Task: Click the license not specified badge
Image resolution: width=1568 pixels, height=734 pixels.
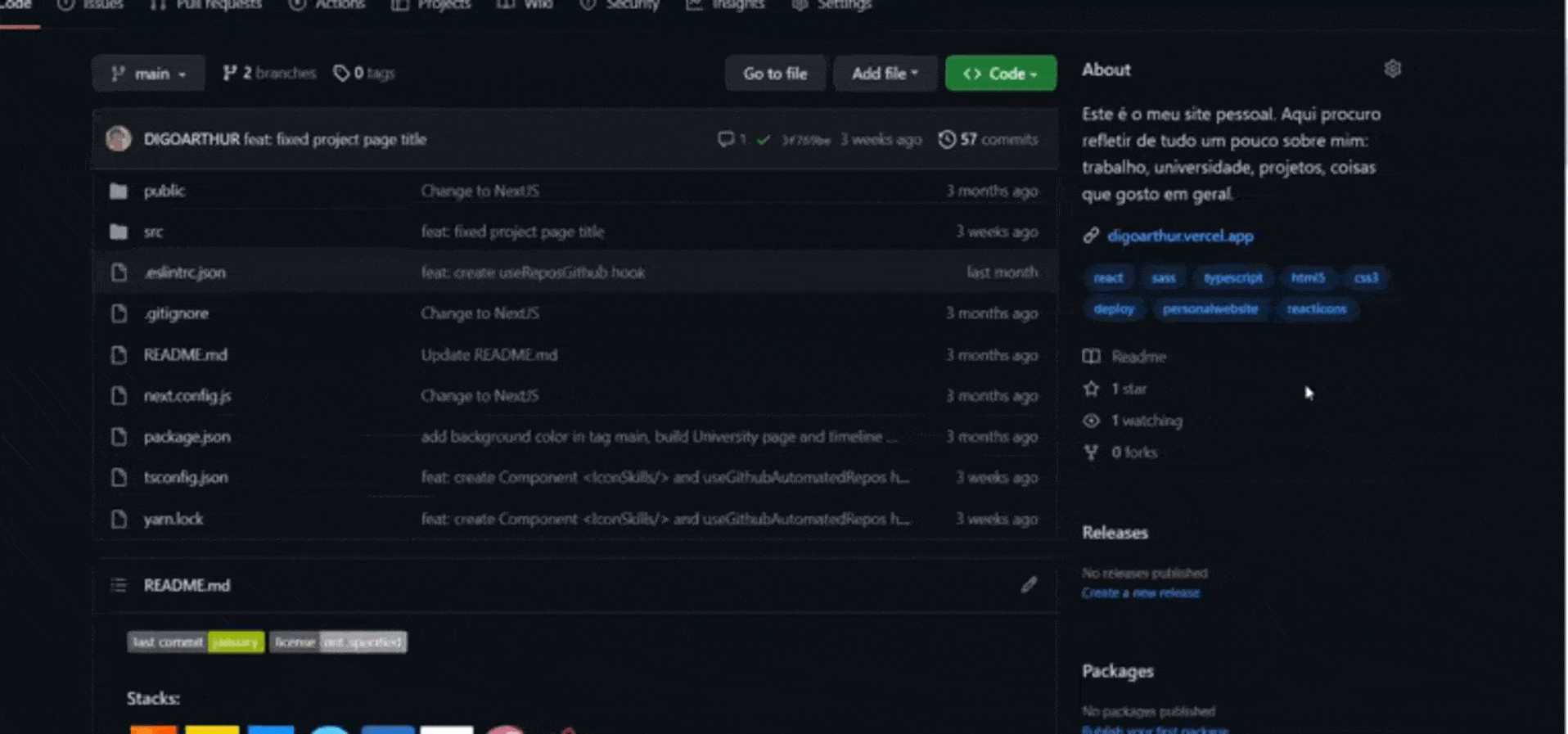Action: pyautogui.click(x=338, y=642)
